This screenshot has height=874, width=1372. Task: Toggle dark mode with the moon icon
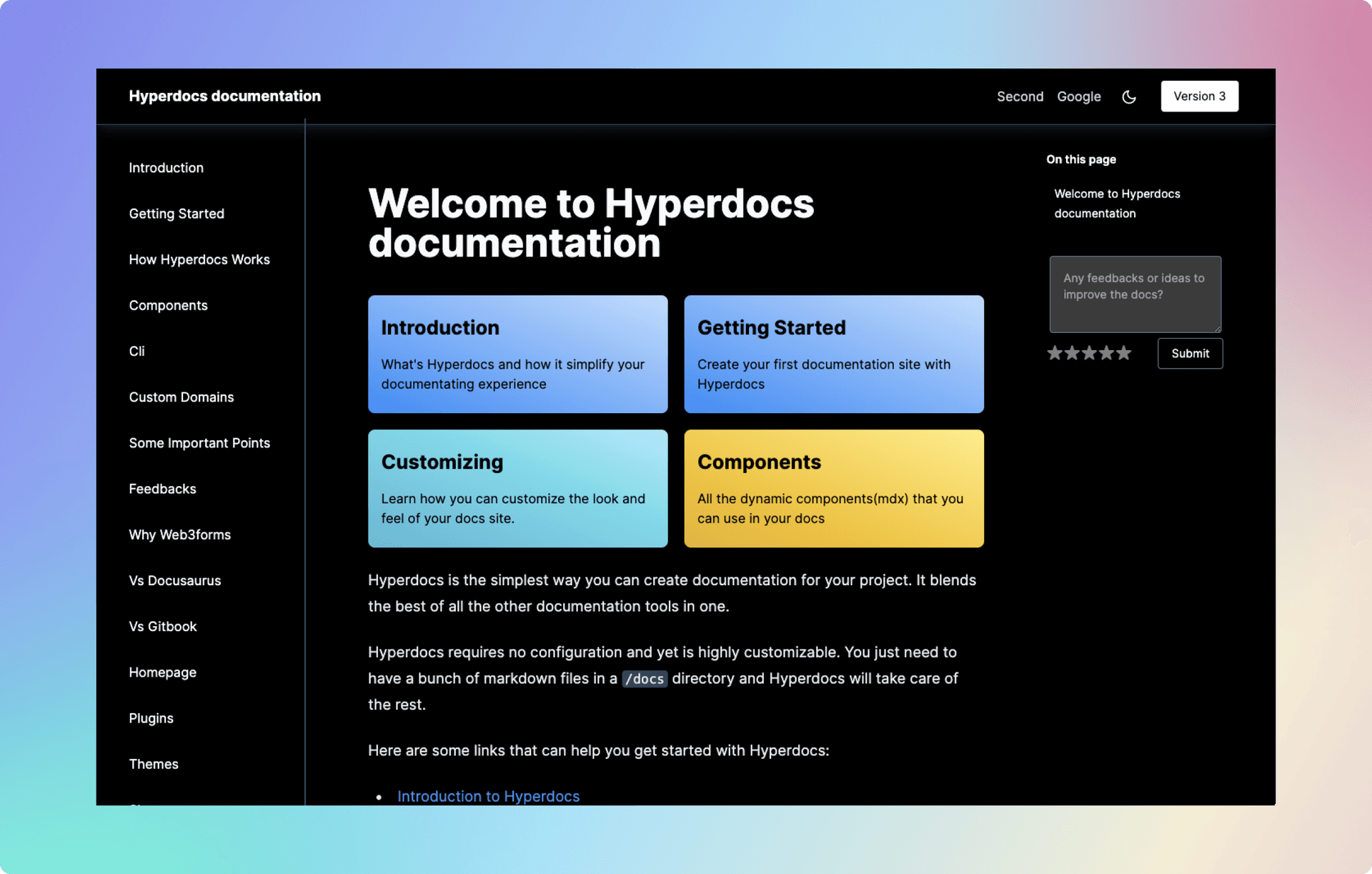1129,96
